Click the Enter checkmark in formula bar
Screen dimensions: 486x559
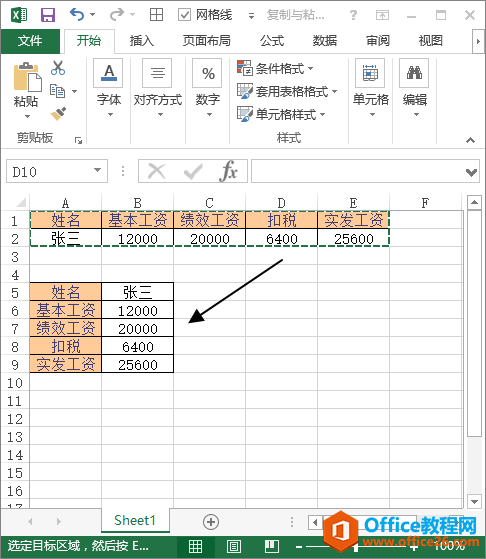tap(193, 171)
